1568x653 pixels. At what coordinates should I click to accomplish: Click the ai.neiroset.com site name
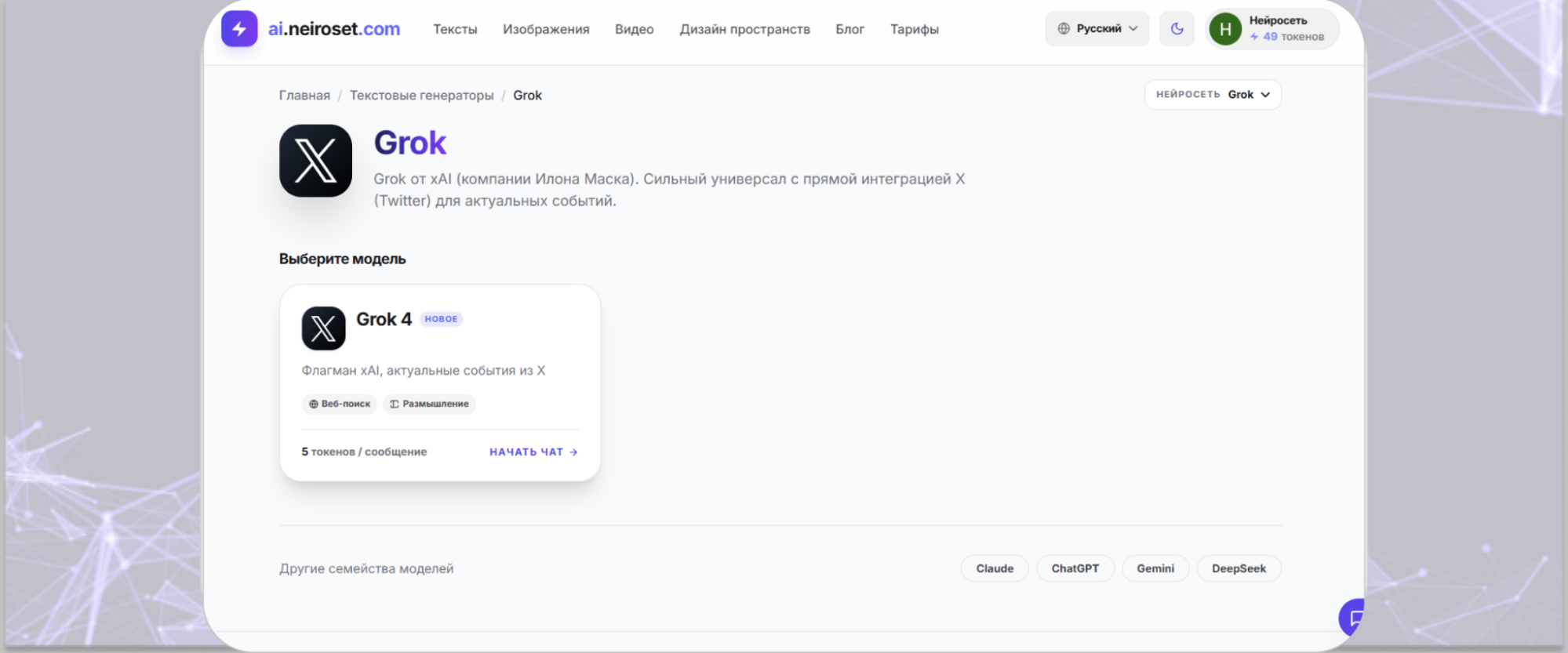tap(334, 29)
